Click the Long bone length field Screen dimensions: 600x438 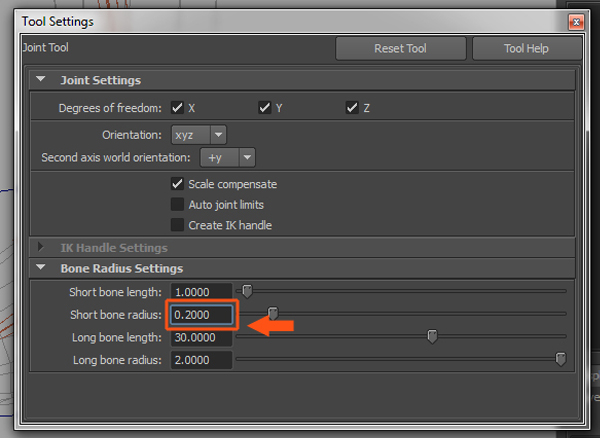pos(201,337)
